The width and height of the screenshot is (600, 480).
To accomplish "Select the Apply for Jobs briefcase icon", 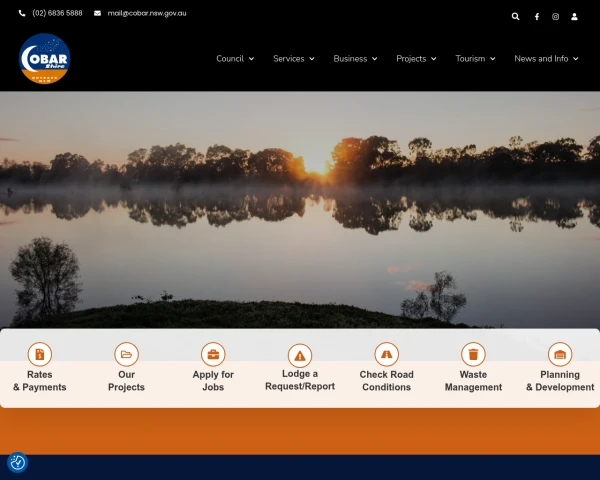I will tap(213, 354).
